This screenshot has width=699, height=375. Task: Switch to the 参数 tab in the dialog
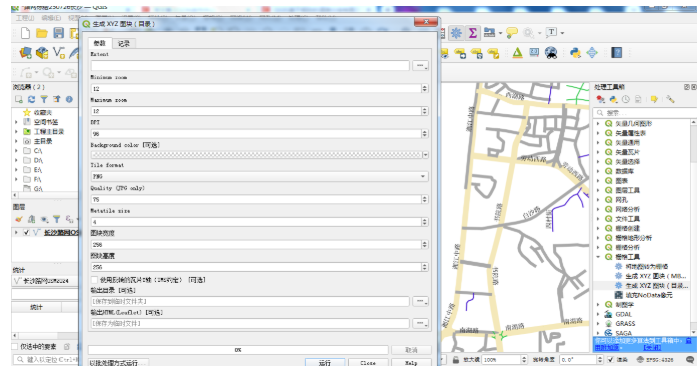99,43
